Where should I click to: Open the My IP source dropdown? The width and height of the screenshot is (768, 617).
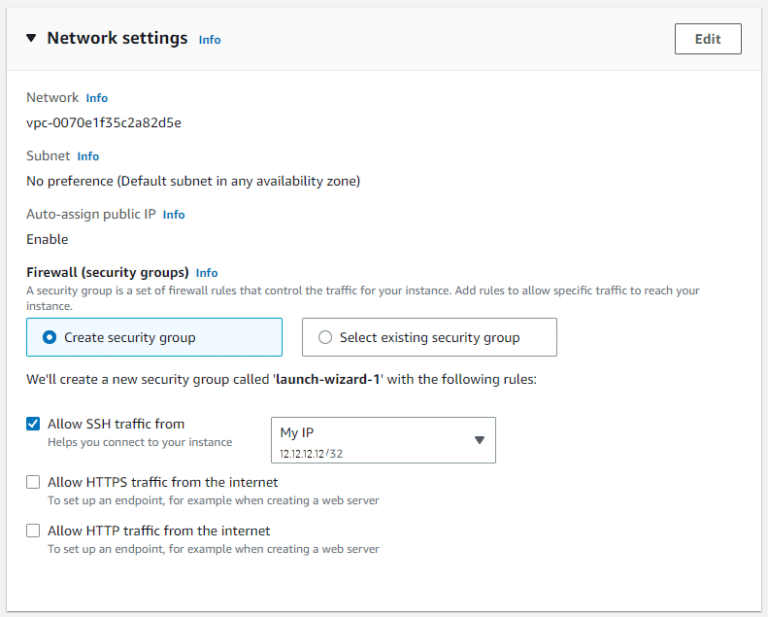382,440
